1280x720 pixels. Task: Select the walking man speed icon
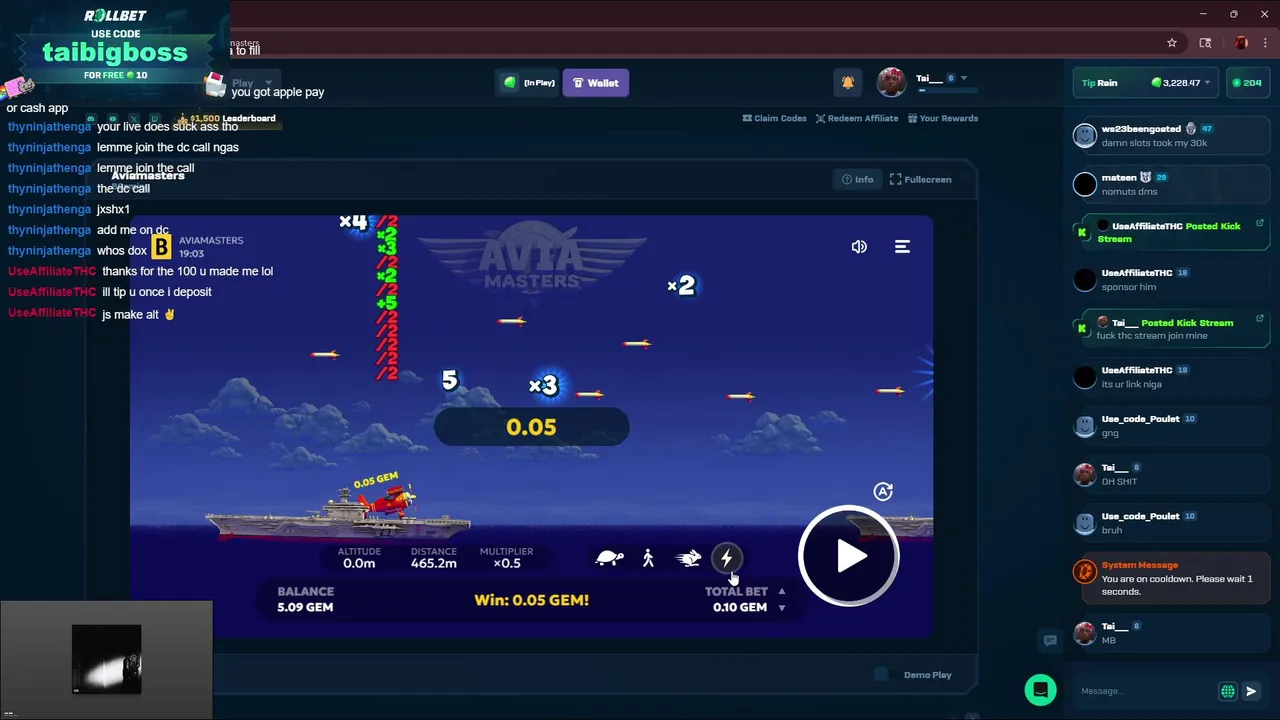[648, 558]
